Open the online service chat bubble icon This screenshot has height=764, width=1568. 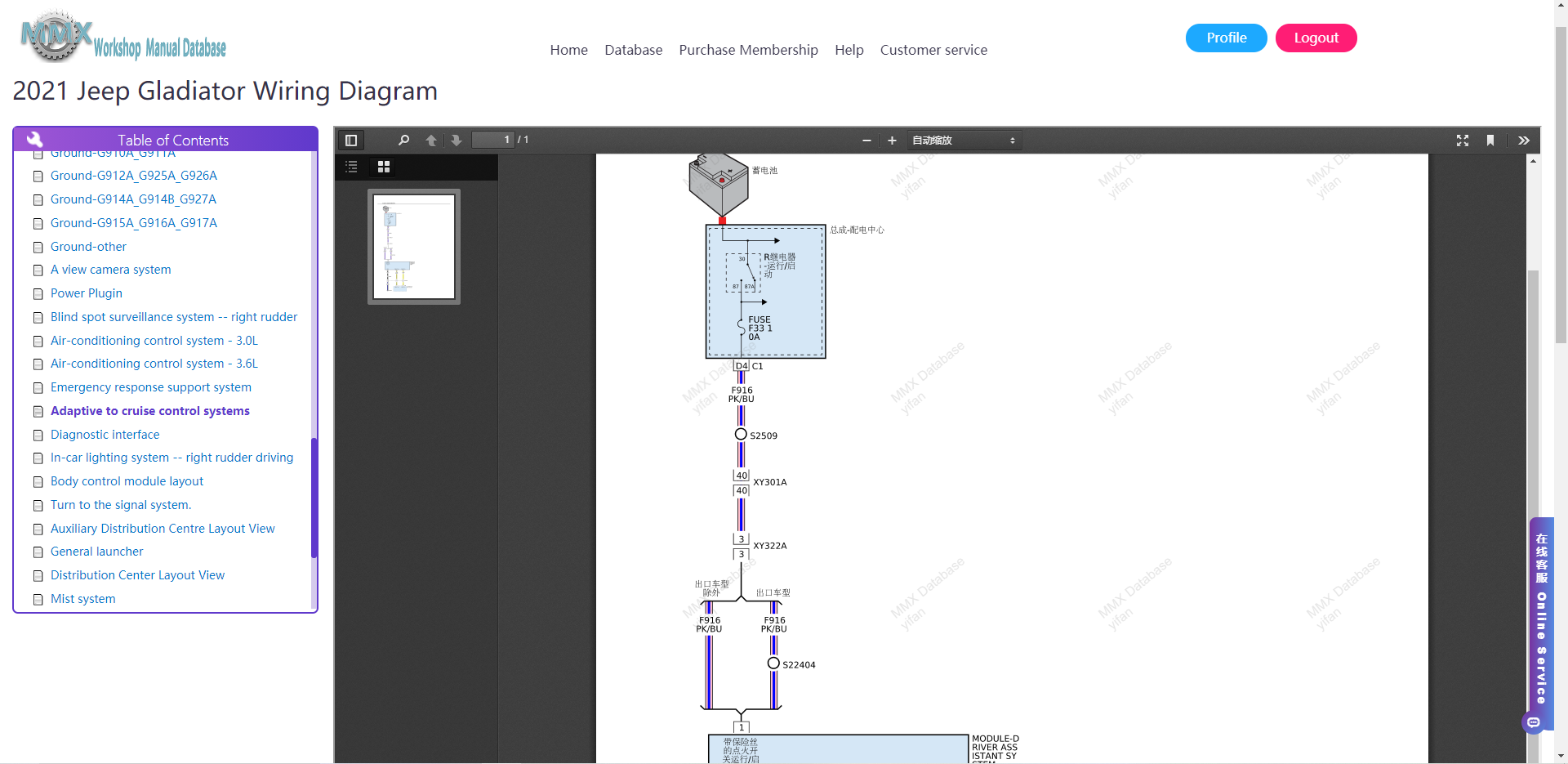[x=1534, y=722]
